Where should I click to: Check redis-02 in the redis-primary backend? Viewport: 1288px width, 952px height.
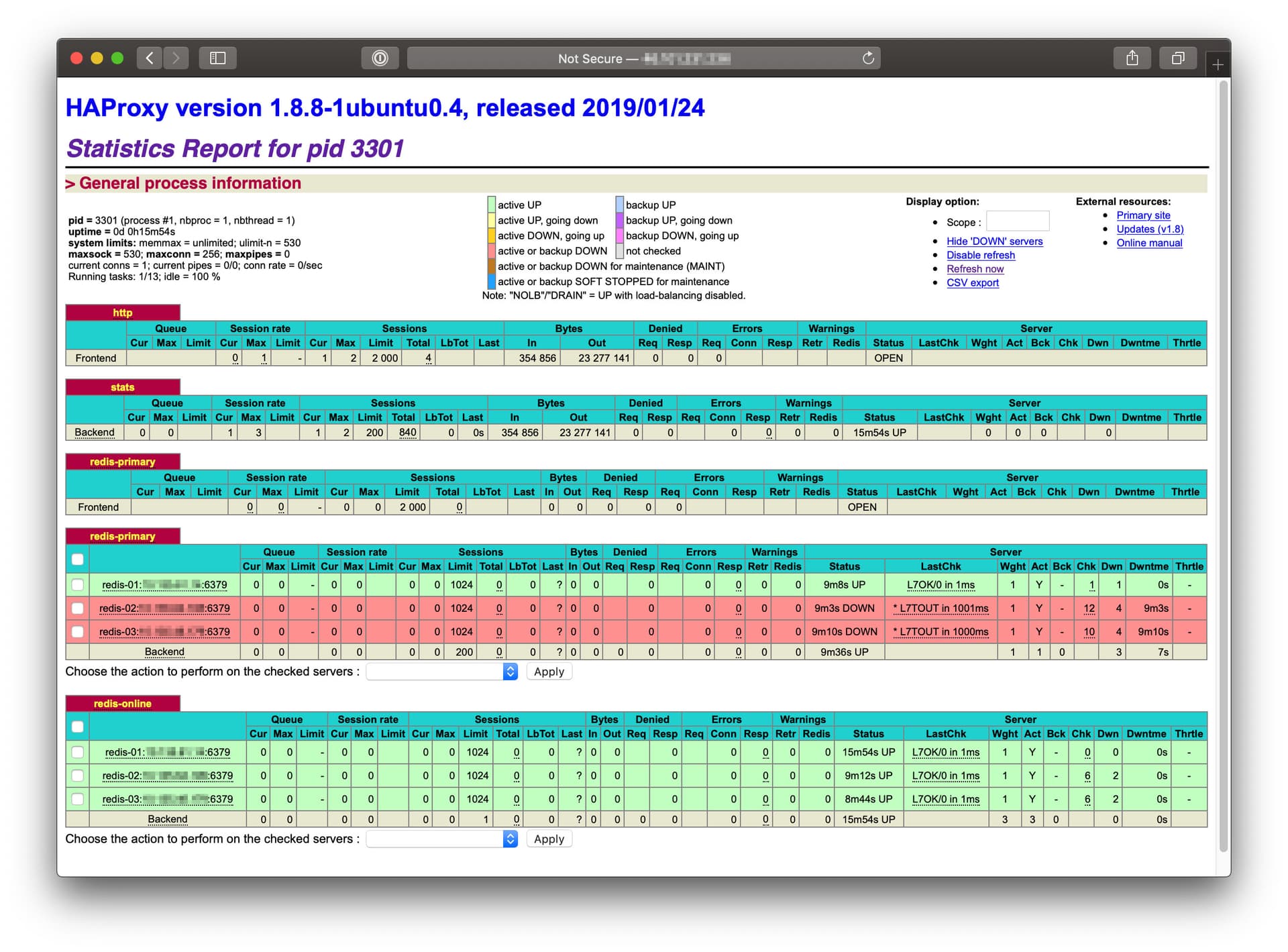[78, 609]
